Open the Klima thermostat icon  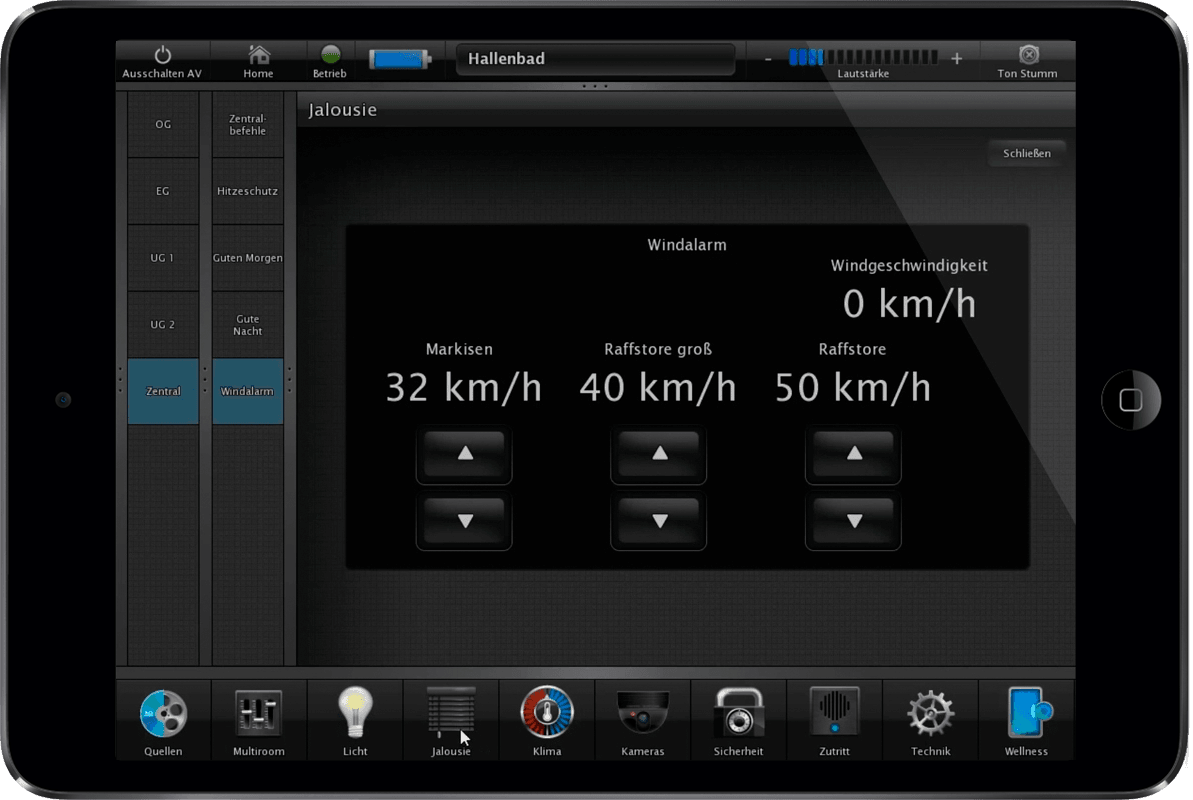(x=547, y=714)
